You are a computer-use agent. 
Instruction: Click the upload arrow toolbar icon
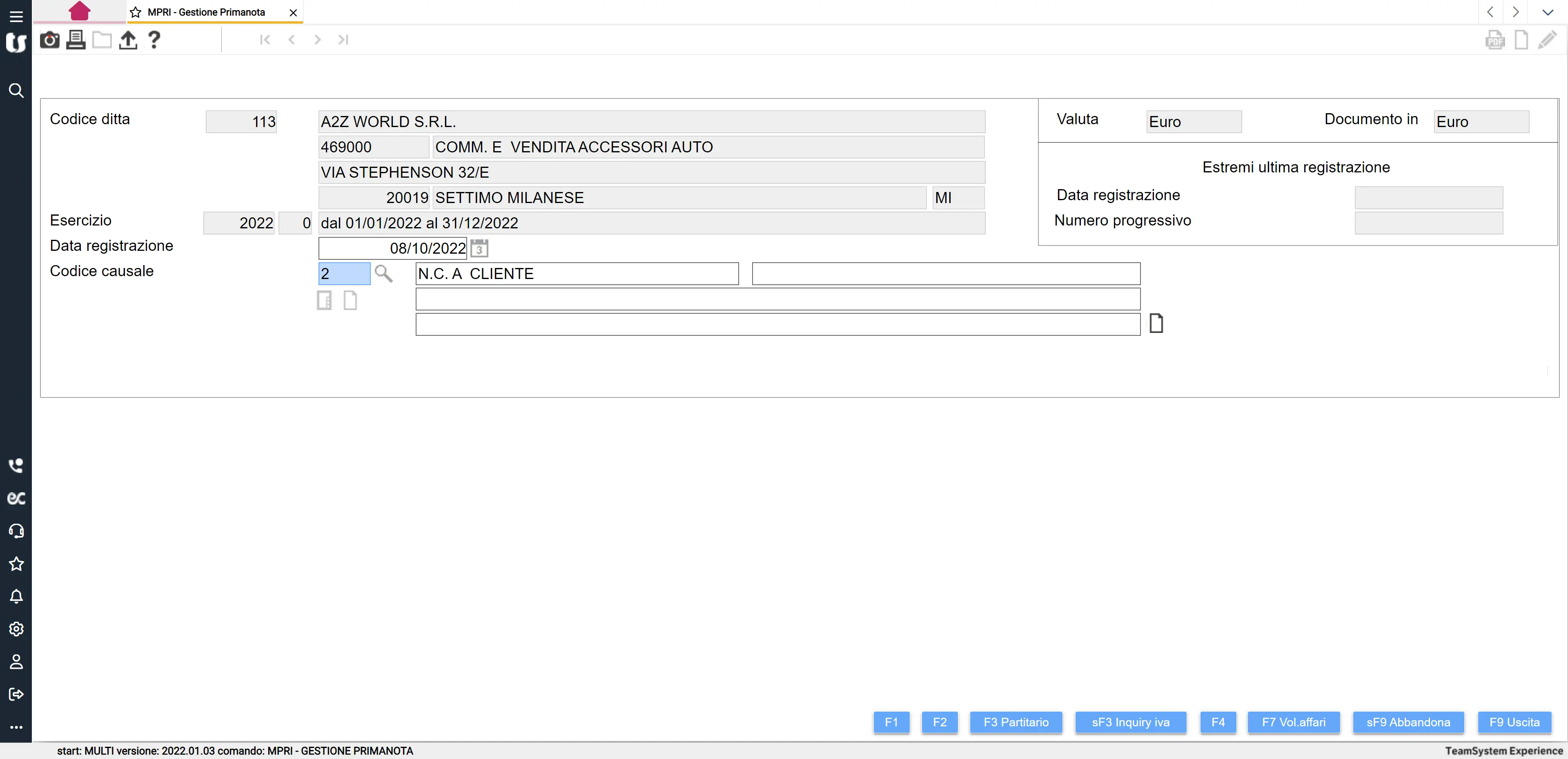coord(128,40)
